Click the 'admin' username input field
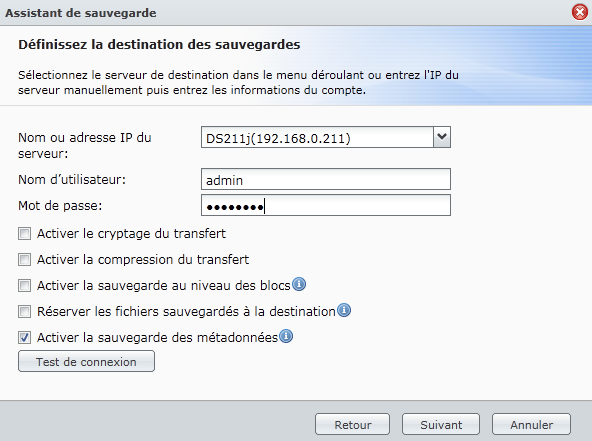 [x=326, y=179]
